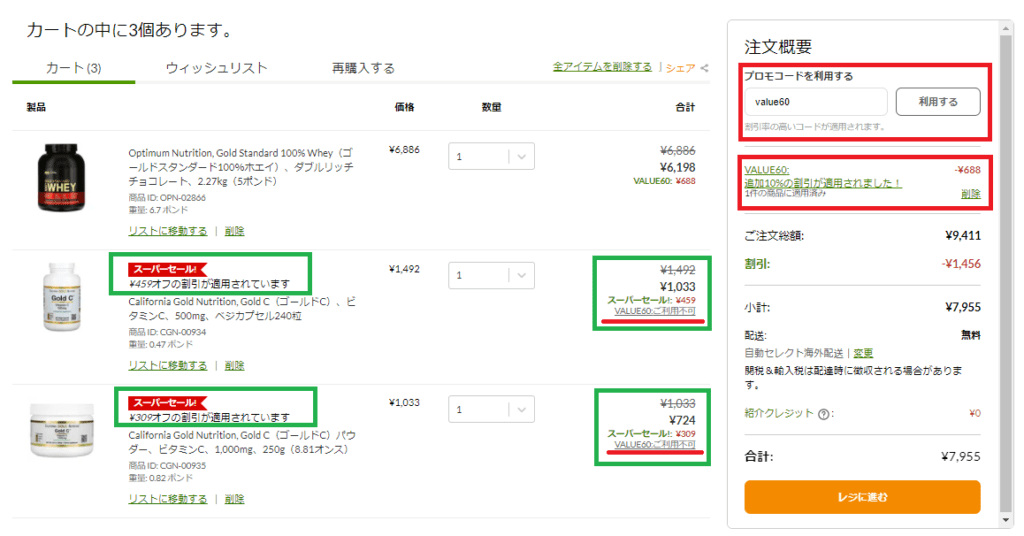1024x536 pixels.
Task: Click the 割引 -¥1,456 amount
Action: pos(961,264)
